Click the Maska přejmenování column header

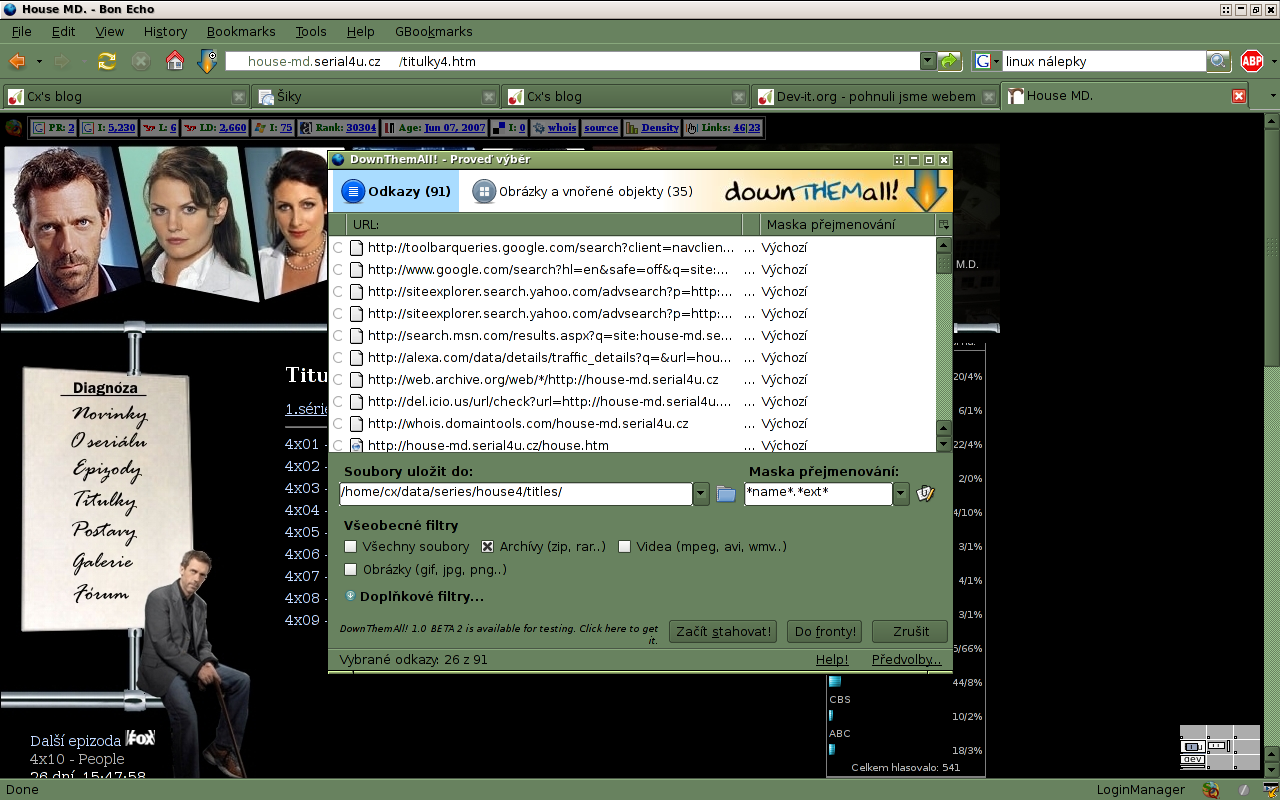[849, 225]
